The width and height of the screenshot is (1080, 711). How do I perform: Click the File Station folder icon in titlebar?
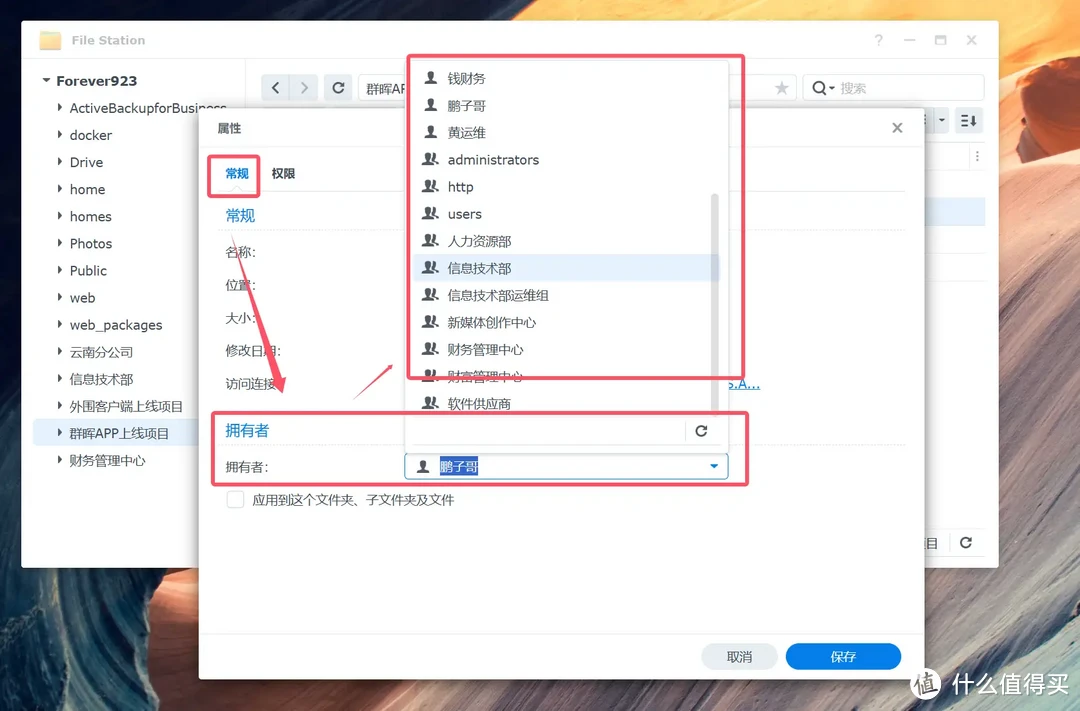pos(49,39)
